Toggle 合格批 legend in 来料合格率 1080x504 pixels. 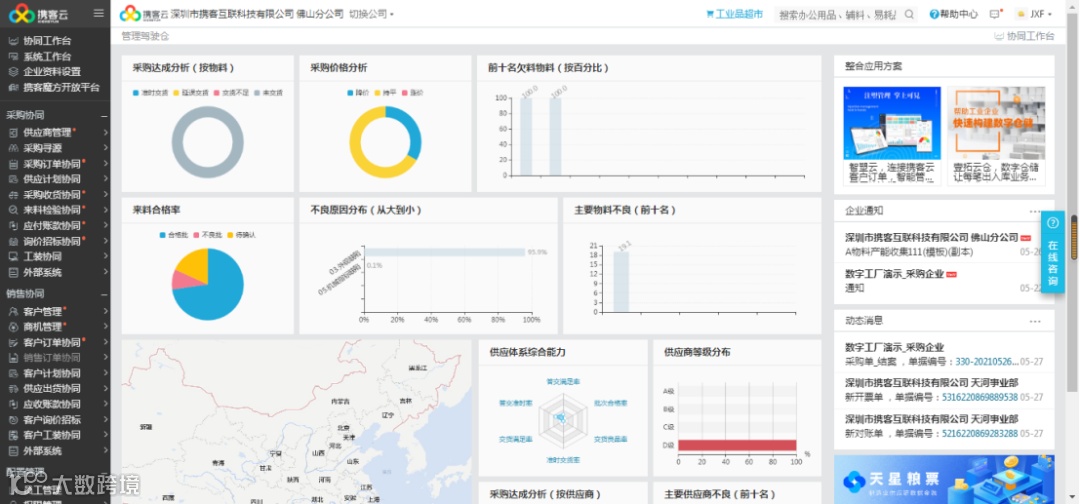pyautogui.click(x=174, y=235)
